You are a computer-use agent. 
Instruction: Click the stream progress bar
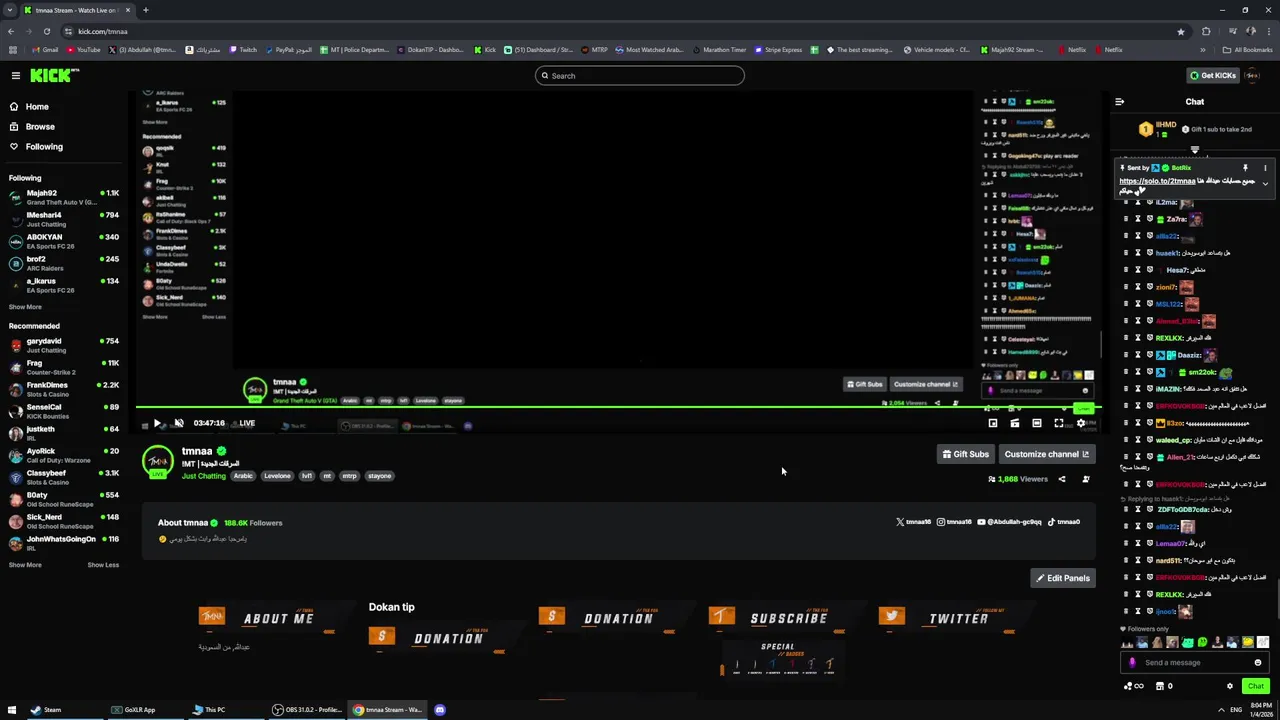(x=618, y=407)
